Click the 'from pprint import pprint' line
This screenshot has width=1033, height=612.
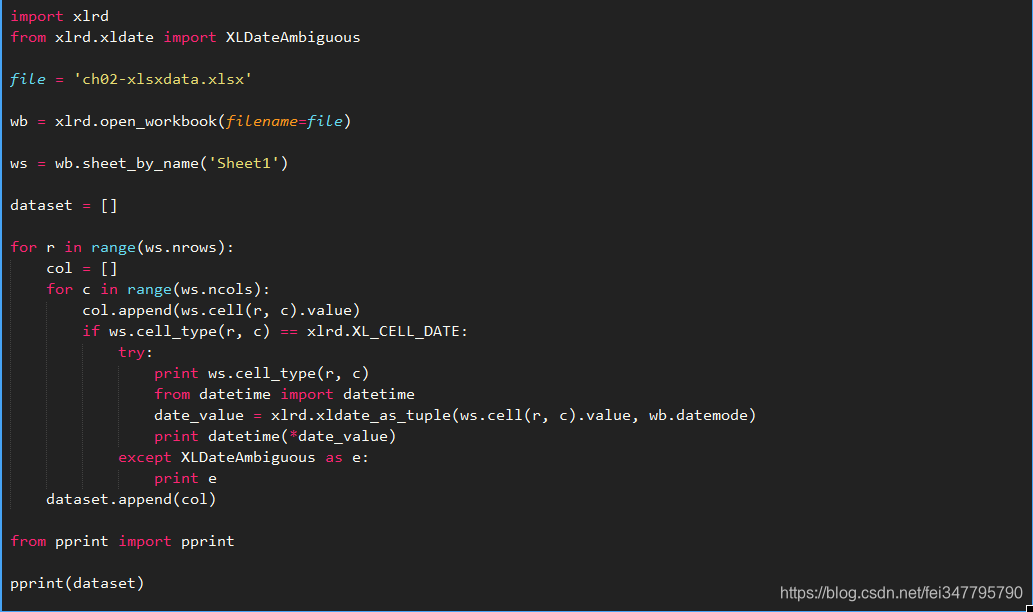[122, 542]
